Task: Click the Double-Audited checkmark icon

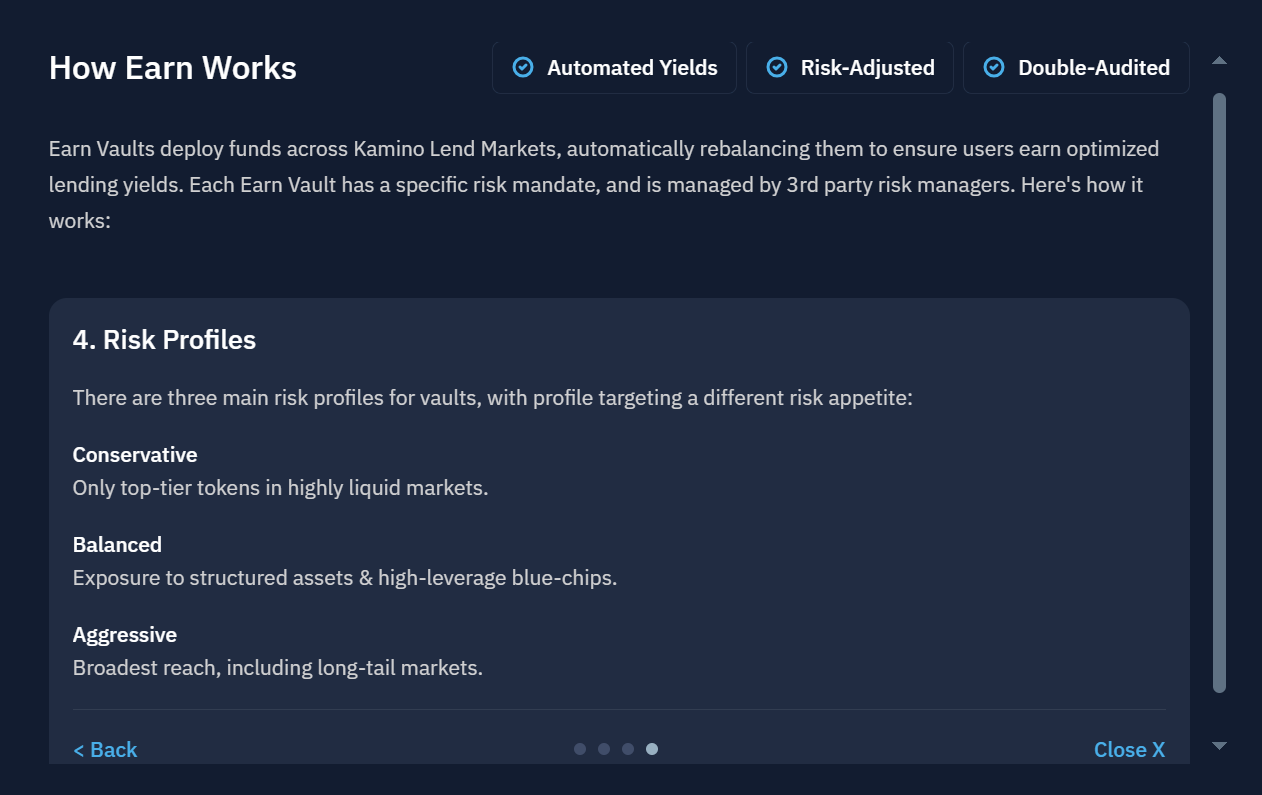Action: 994,67
